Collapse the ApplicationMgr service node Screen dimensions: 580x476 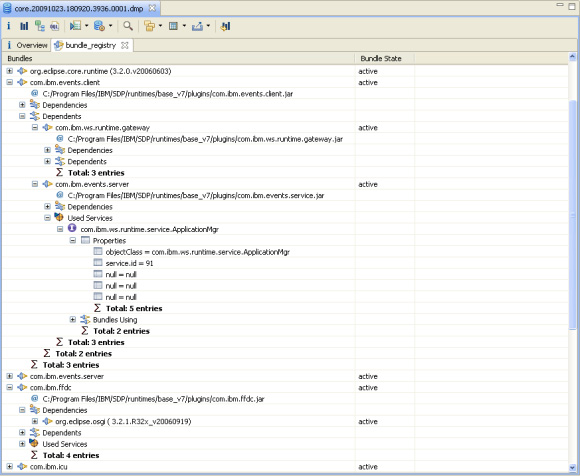point(60,229)
